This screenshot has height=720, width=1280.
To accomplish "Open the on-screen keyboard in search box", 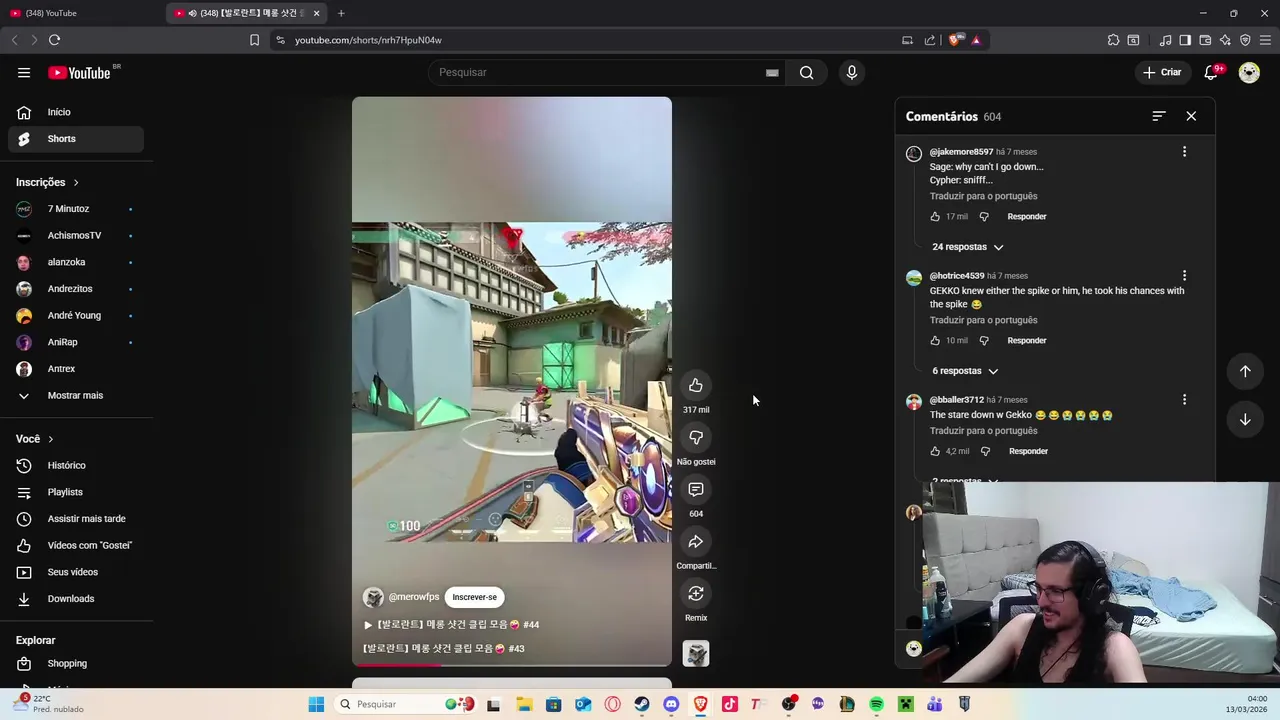I will [x=772, y=72].
